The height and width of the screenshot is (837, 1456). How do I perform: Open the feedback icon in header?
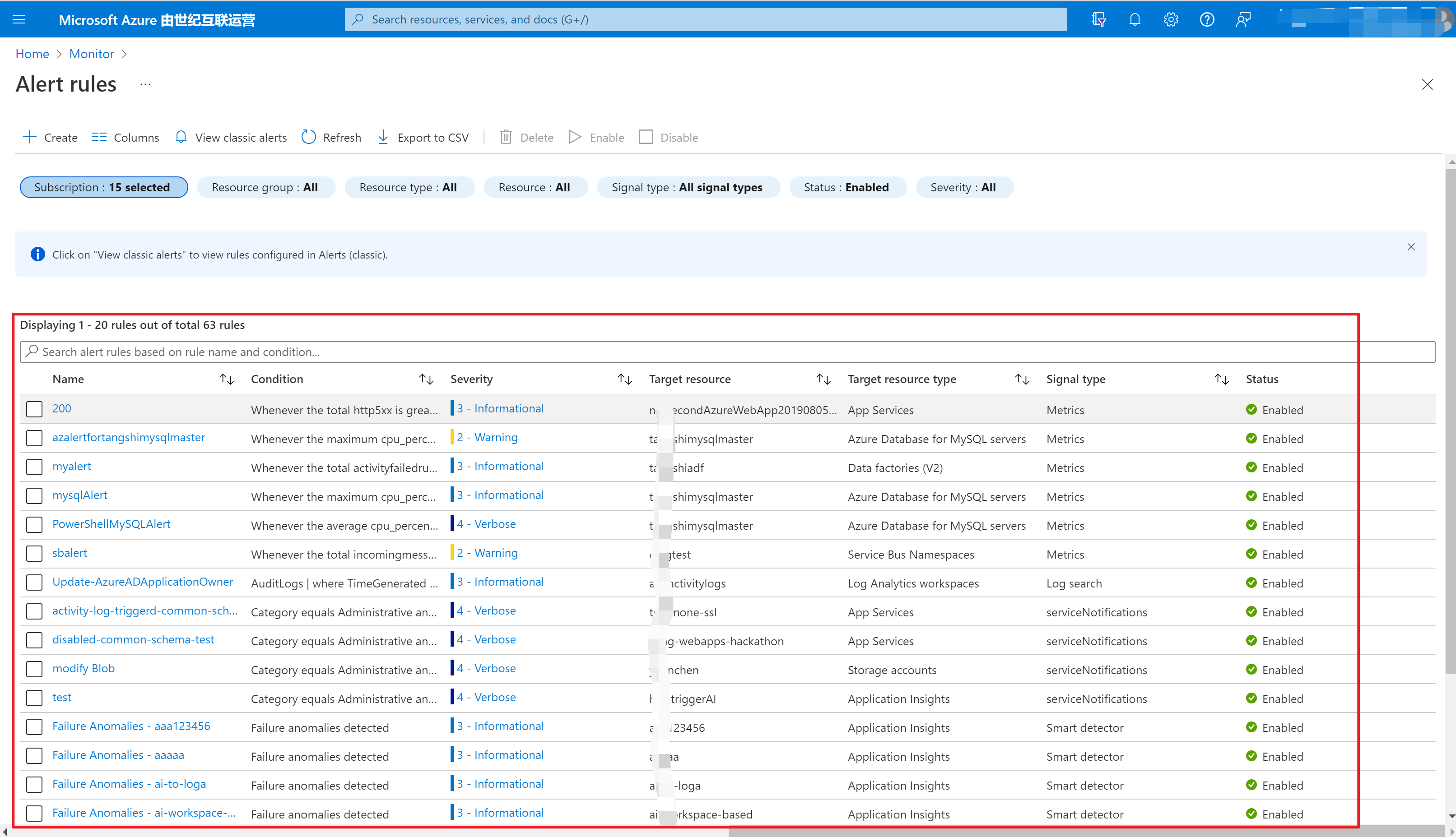1242,19
